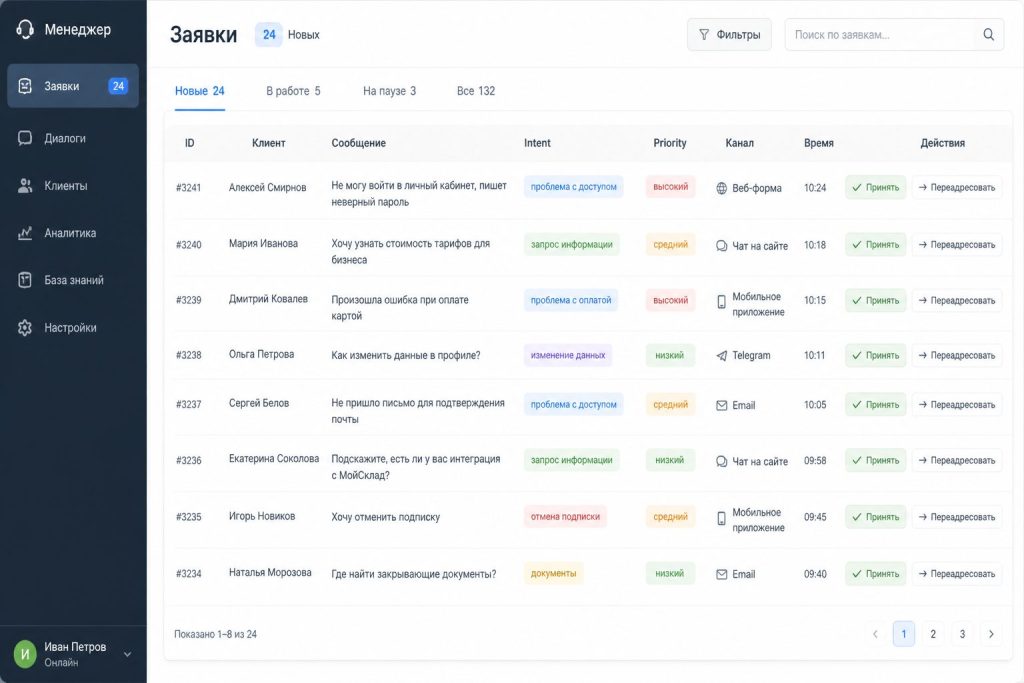Accept request #3234 with Принять

click(x=875, y=574)
